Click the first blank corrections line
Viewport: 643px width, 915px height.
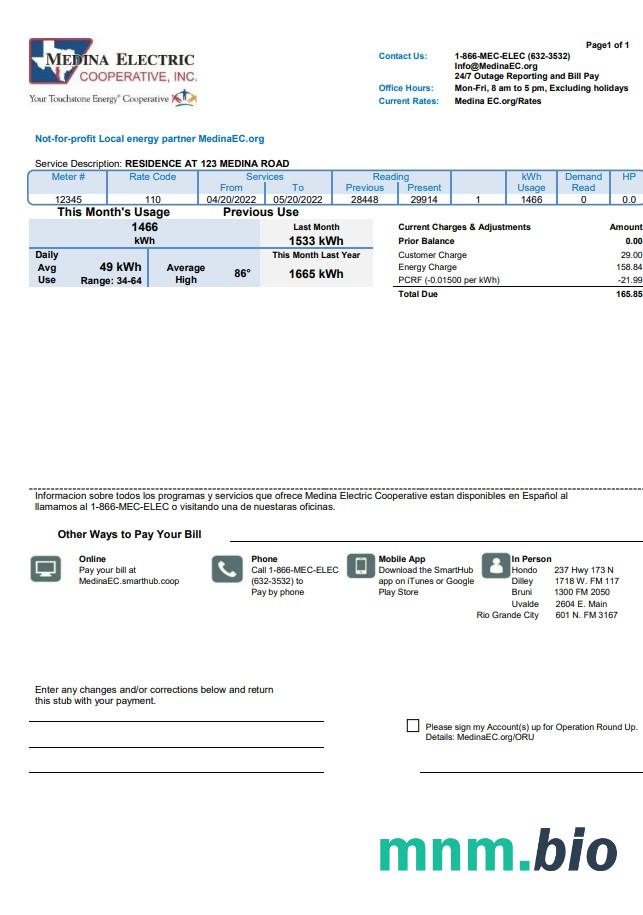click(x=176, y=719)
